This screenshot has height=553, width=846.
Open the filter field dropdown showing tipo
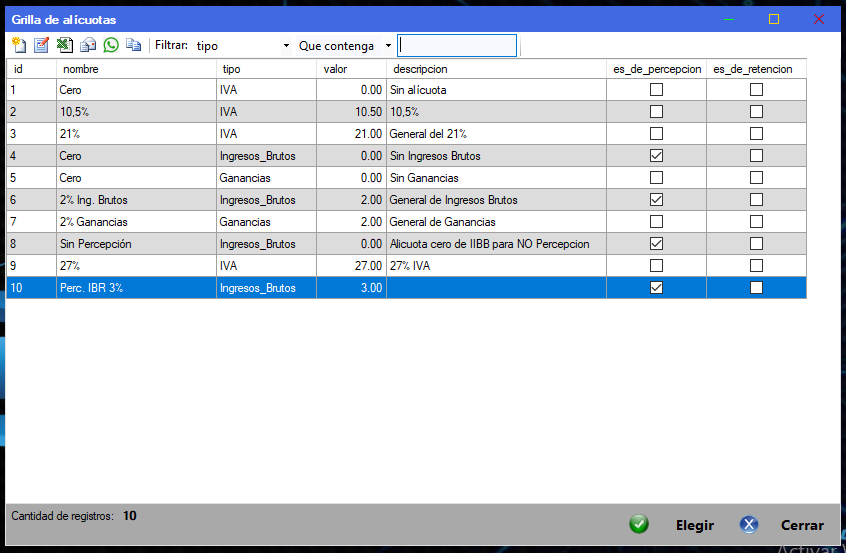(286, 46)
